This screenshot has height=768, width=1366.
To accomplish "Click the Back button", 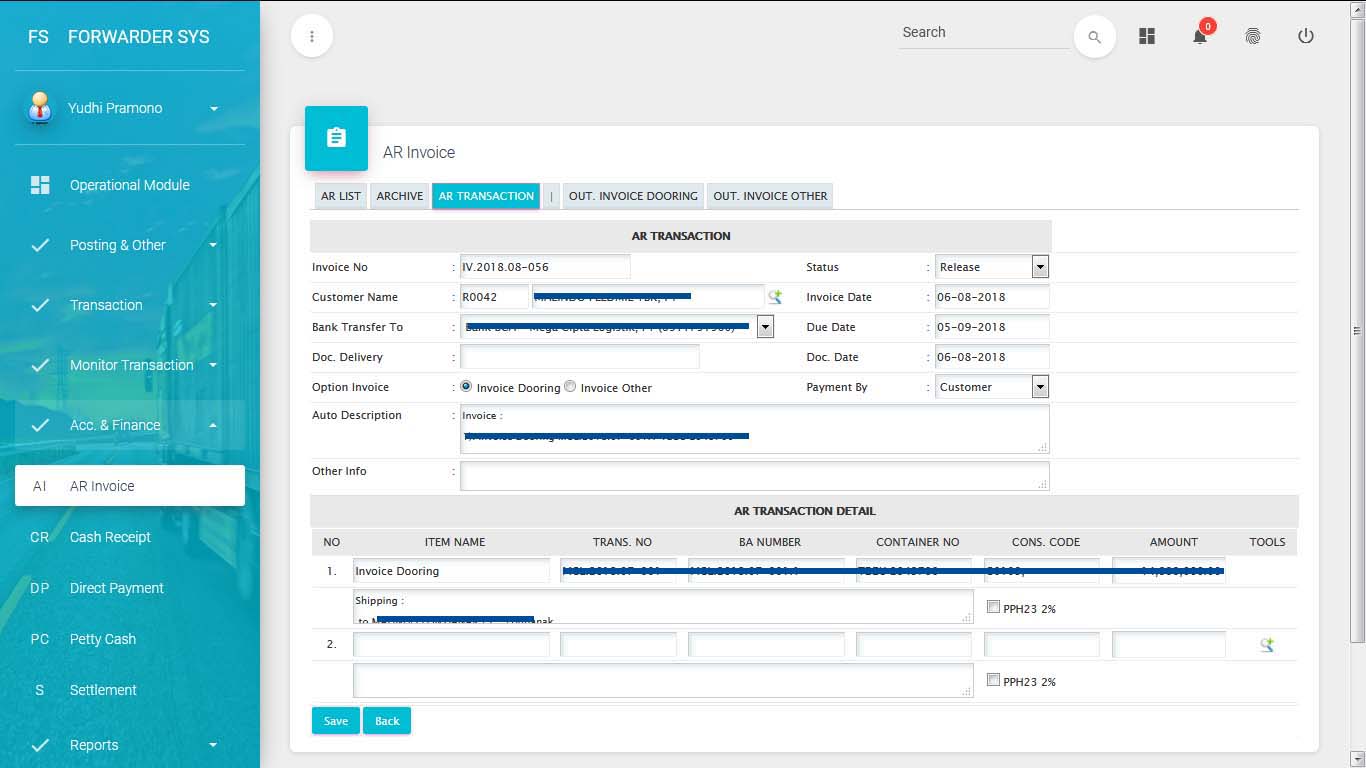I will (x=387, y=721).
